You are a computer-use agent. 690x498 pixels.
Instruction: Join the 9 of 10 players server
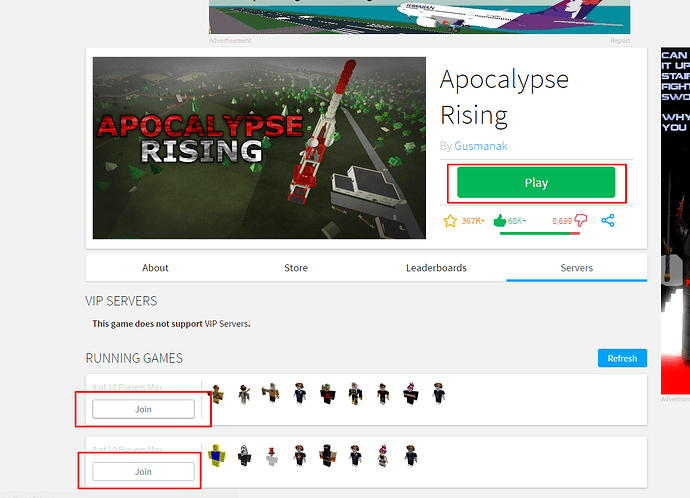[x=143, y=409]
